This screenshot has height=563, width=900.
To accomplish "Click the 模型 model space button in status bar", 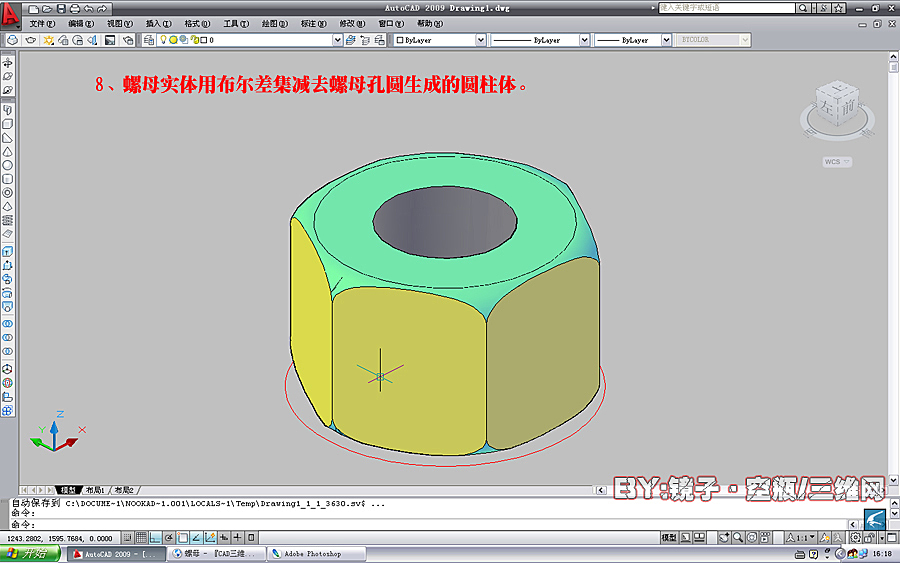I will click(669, 538).
